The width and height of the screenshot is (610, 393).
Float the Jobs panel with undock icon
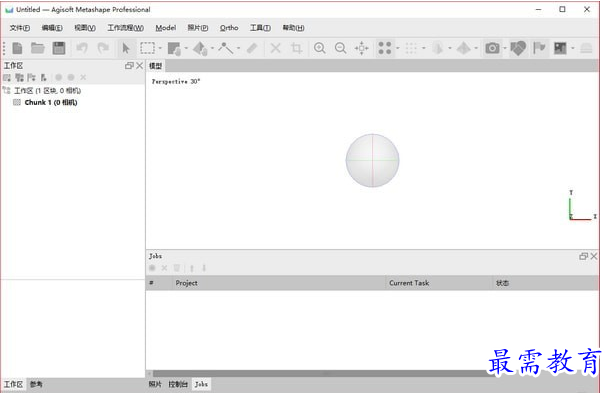(583, 256)
